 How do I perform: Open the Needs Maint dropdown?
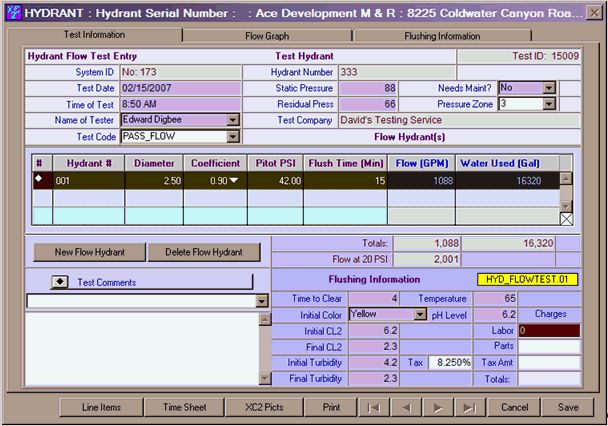click(548, 88)
